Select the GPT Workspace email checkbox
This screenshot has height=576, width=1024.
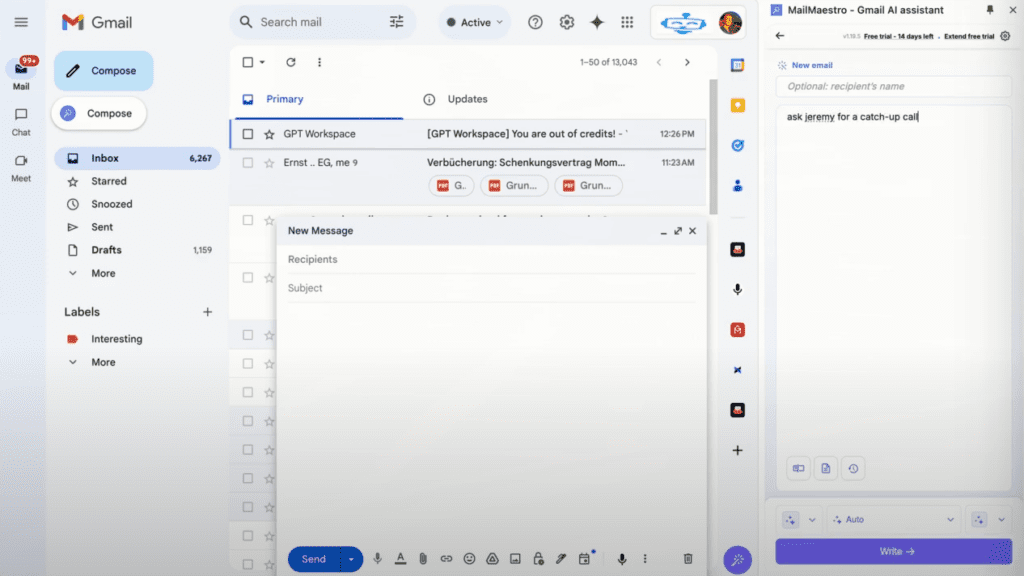coord(248,134)
